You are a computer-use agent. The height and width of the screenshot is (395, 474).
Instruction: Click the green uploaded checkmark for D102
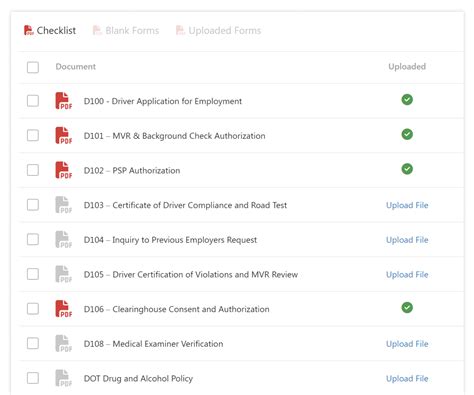click(407, 169)
